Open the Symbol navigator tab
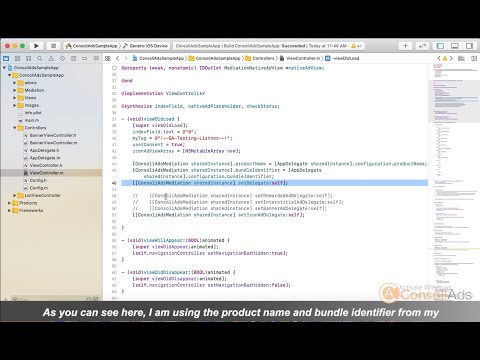The height and width of the screenshot is (360, 480). click(29, 58)
